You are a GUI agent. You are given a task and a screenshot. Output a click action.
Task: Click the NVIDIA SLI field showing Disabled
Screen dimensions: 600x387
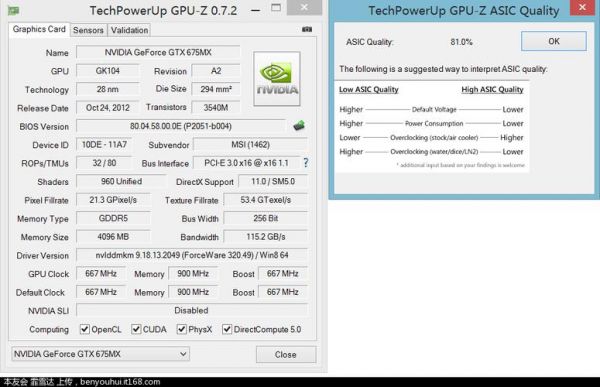click(192, 310)
